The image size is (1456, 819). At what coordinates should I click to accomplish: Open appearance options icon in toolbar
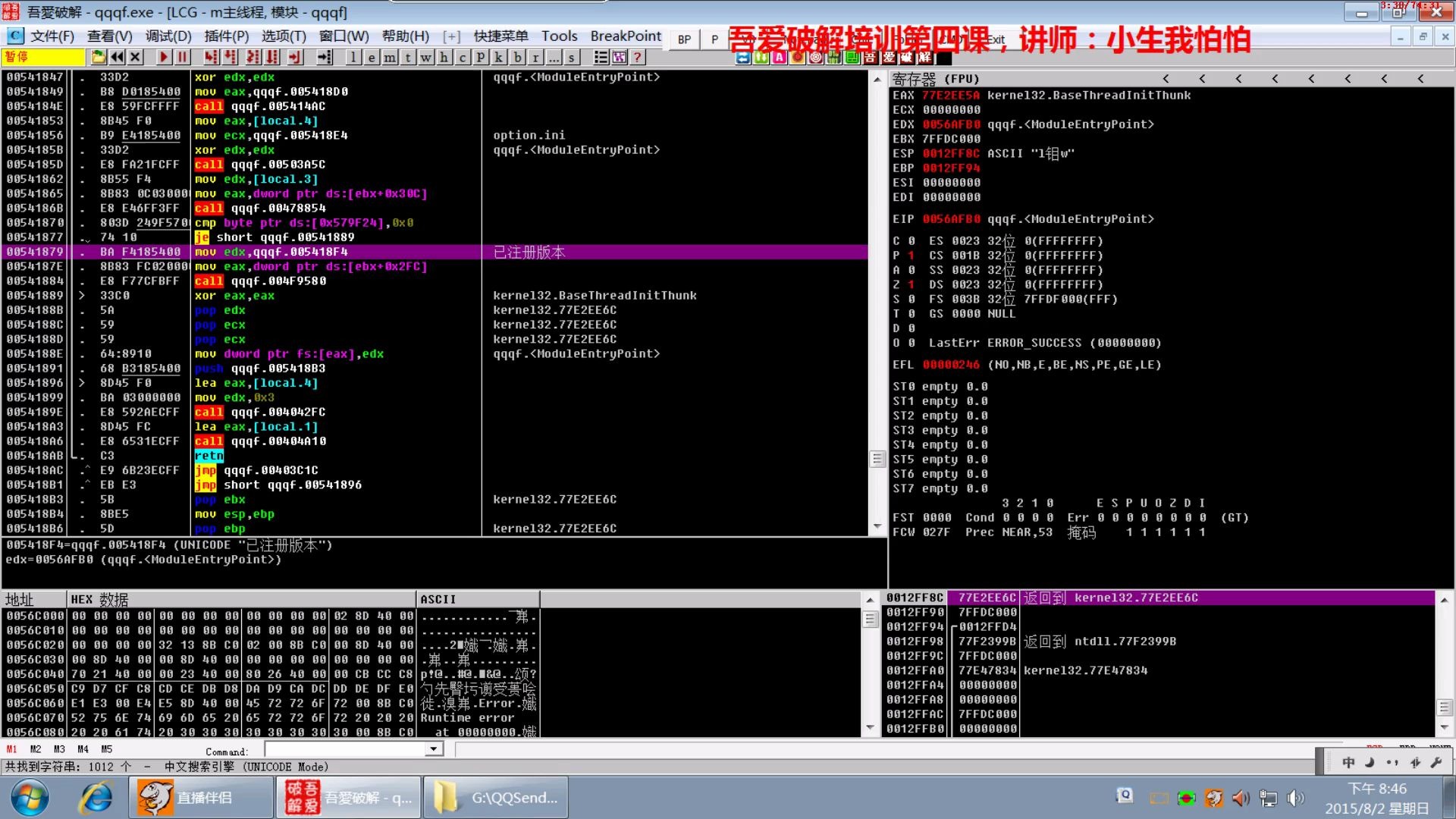pyautogui.click(x=619, y=57)
